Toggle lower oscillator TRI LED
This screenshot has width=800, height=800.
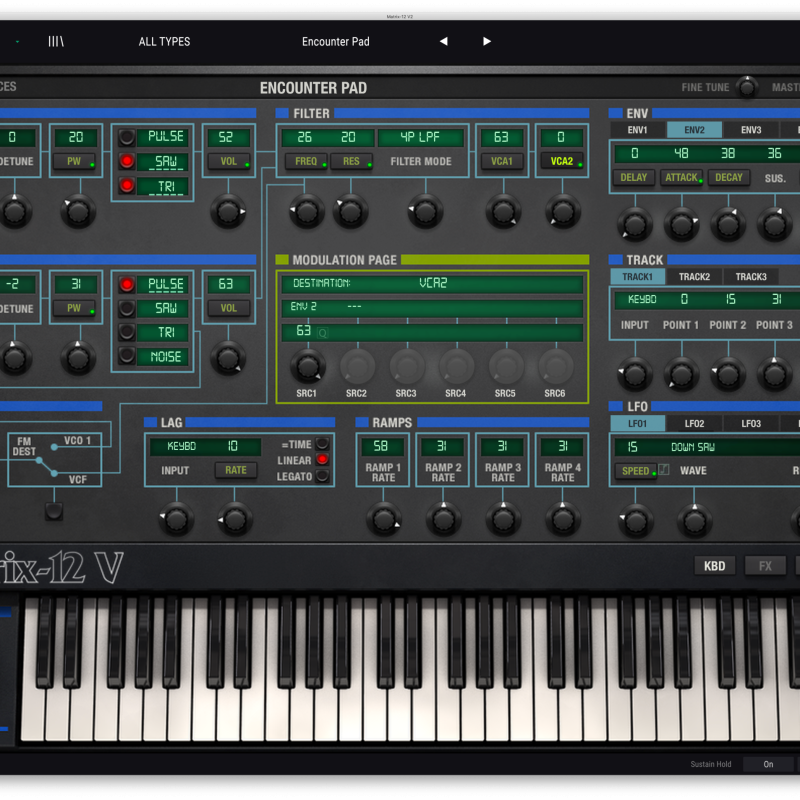click(x=127, y=332)
